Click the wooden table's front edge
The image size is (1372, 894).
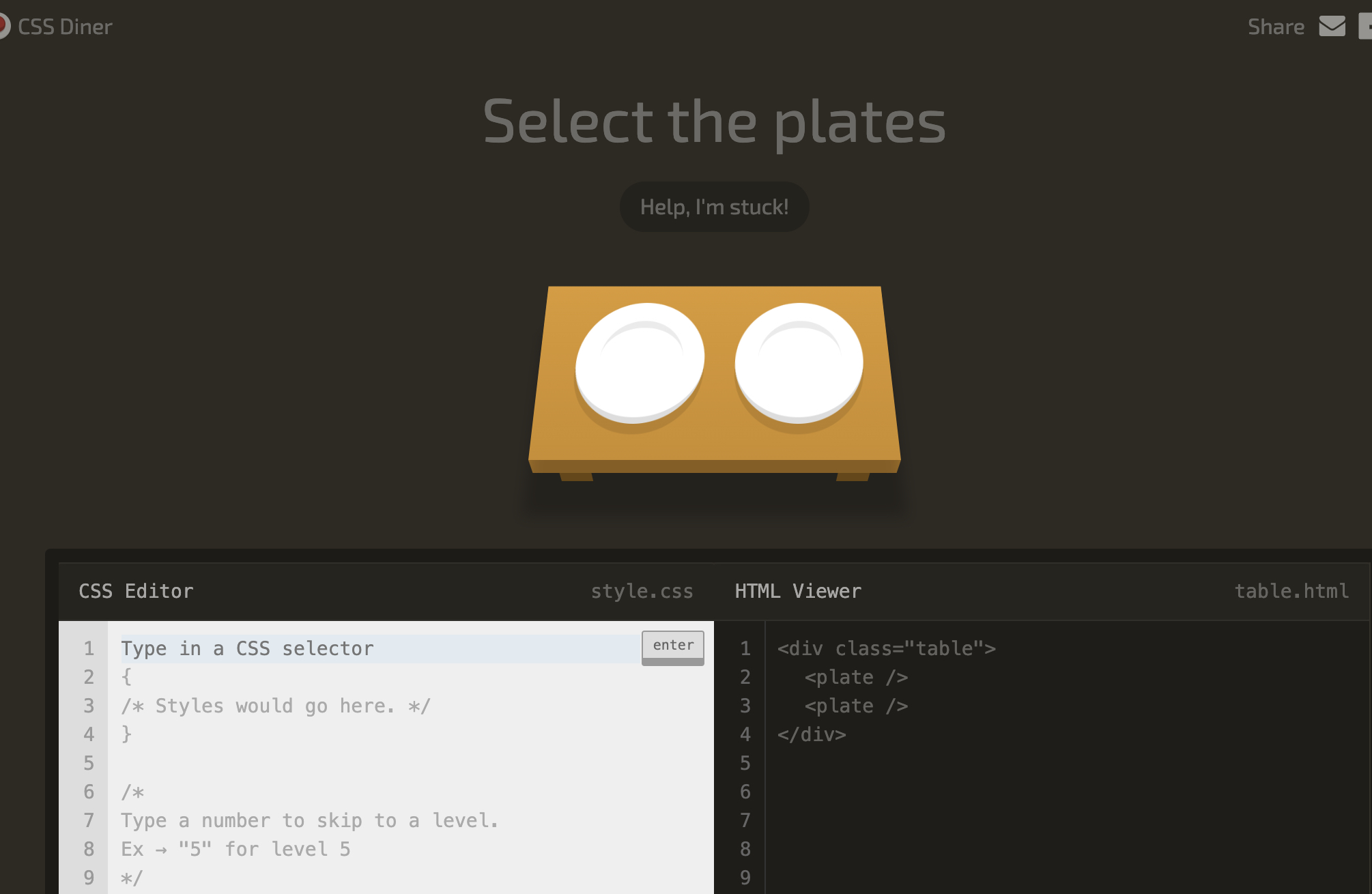tap(714, 467)
